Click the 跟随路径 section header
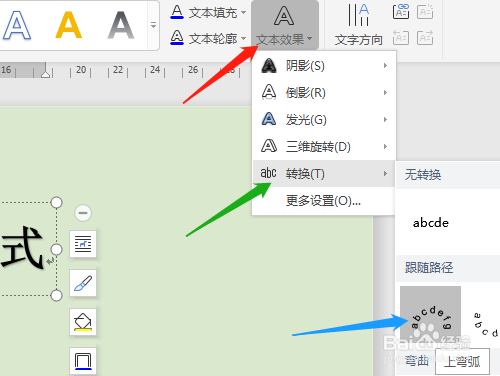Viewport: 500px width, 376px height. [429, 267]
